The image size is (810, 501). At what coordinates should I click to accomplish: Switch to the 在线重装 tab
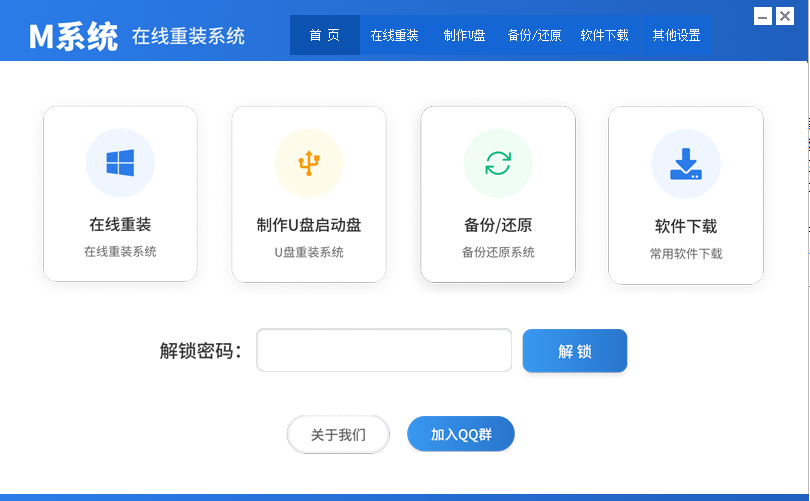pyautogui.click(x=394, y=35)
